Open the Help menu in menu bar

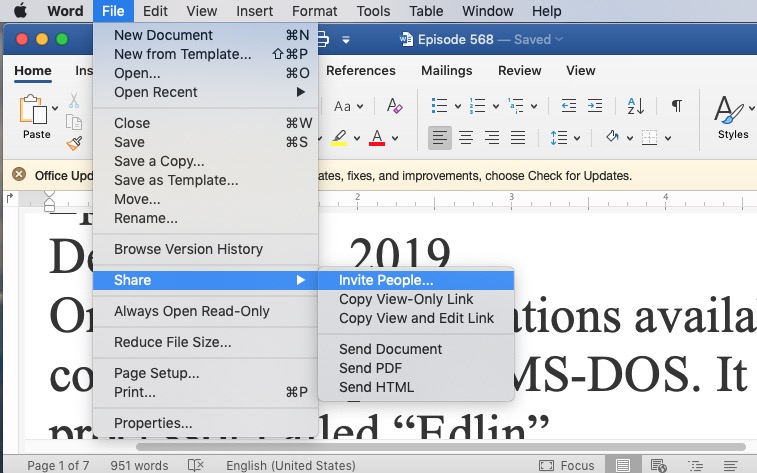(x=547, y=11)
